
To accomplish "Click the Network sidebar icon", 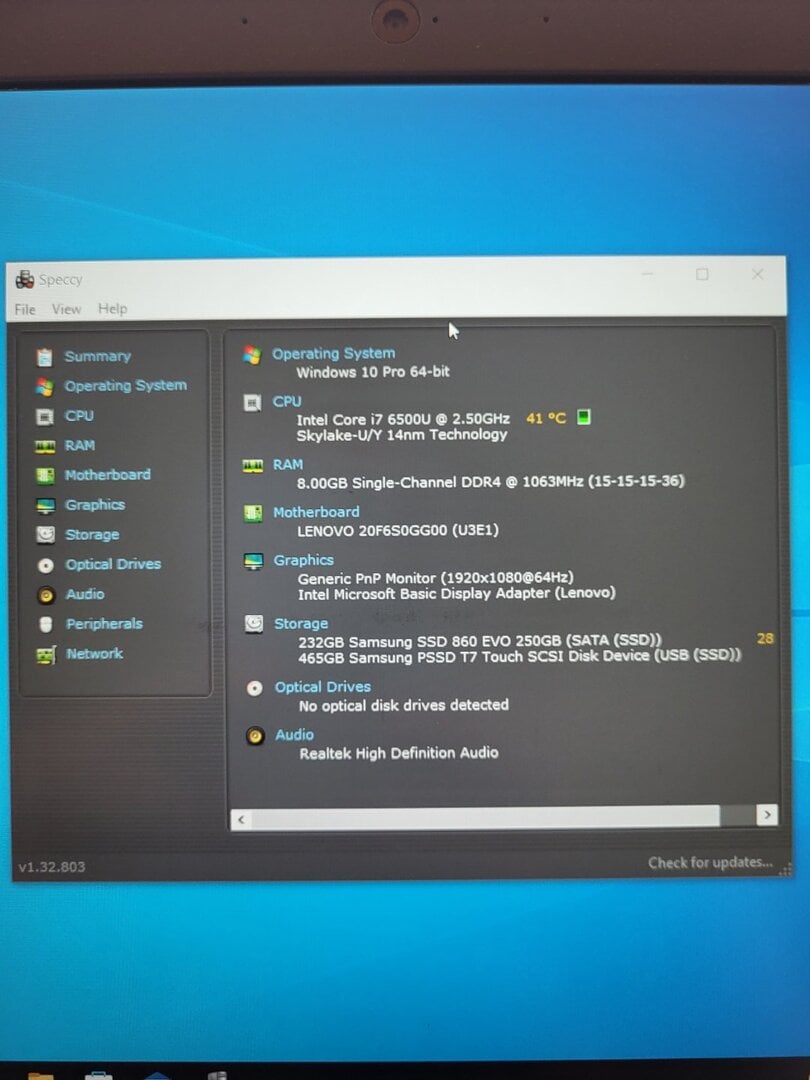I will pos(45,655).
